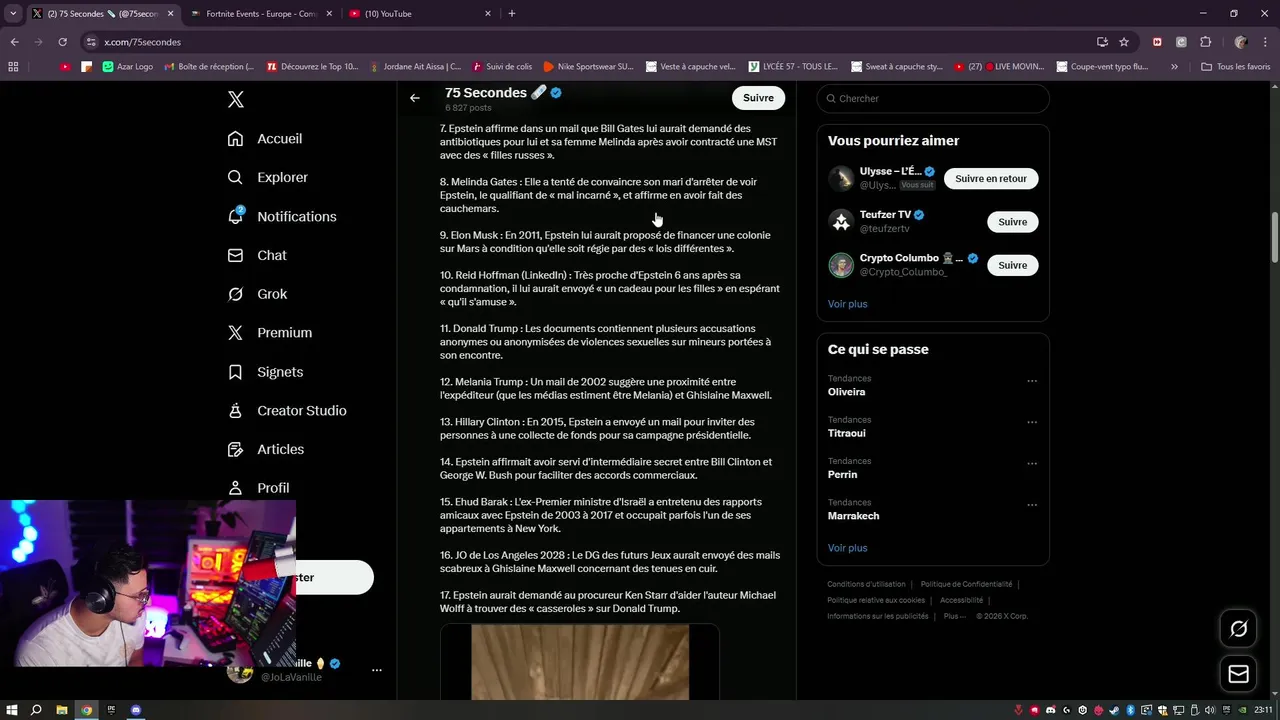Open Windows taskbar search
The image size is (1280, 720).
[36, 710]
